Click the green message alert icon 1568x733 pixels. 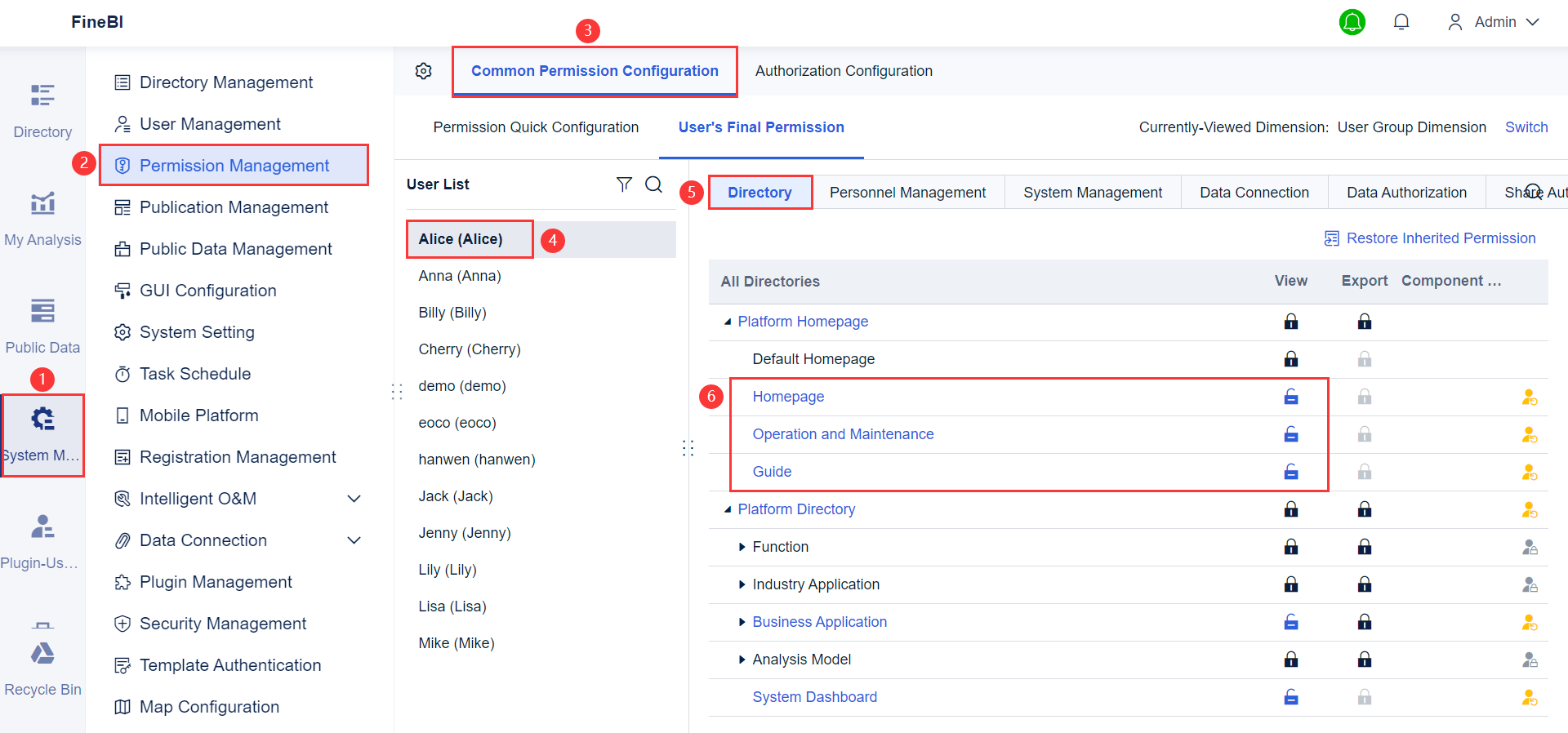click(1352, 22)
